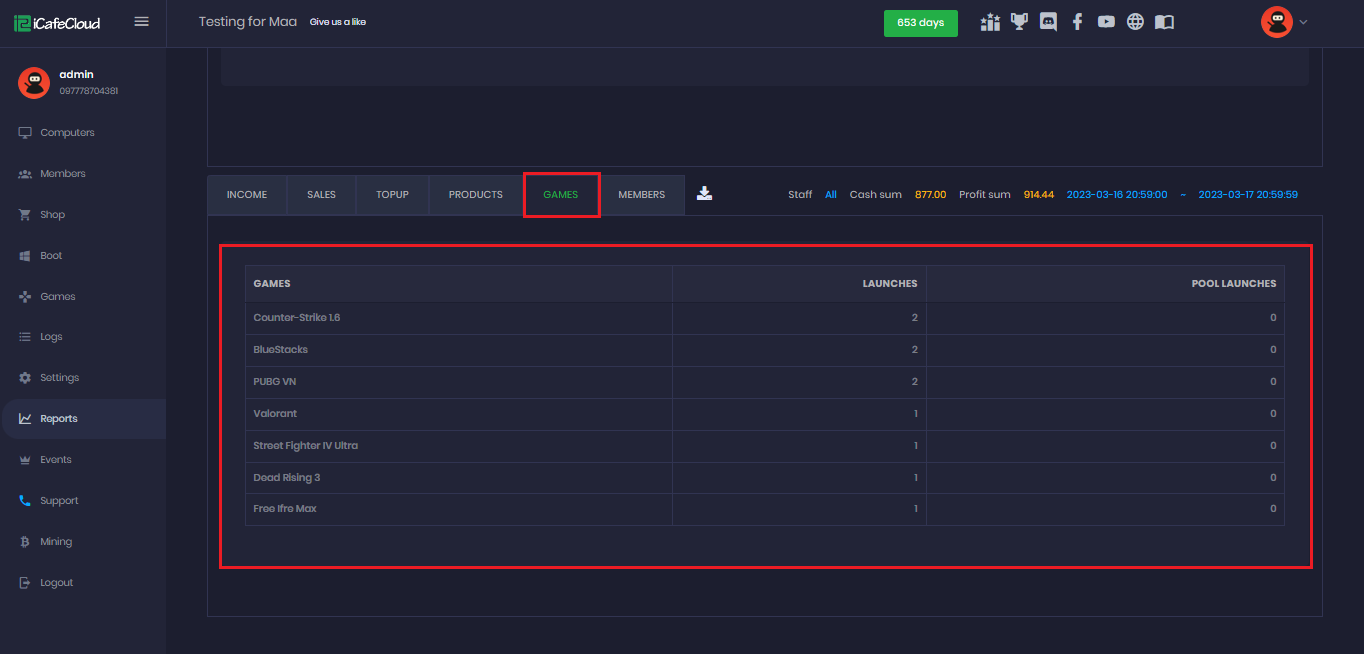
Task: Switch to the MEMBERS tab
Action: (x=641, y=195)
